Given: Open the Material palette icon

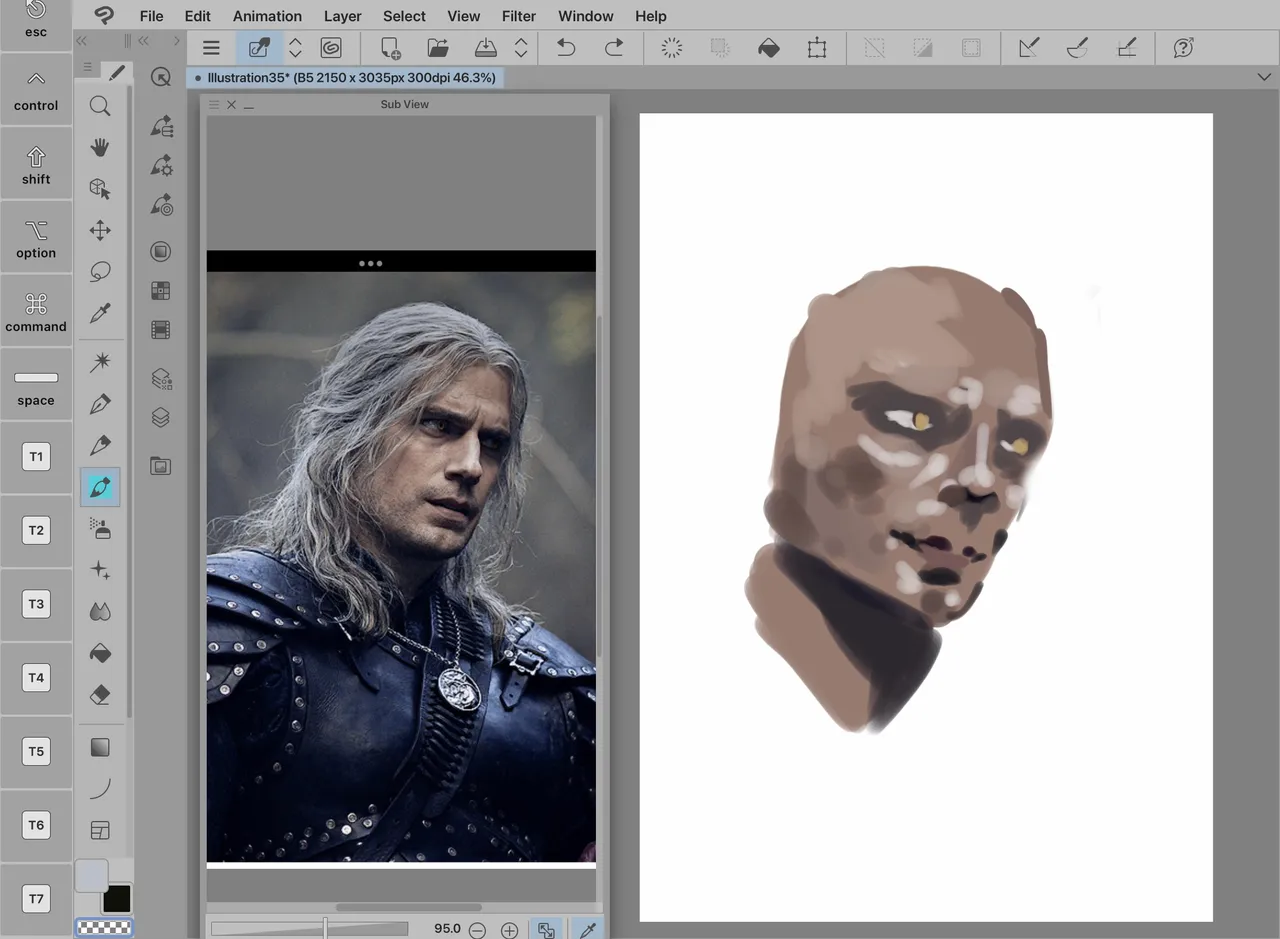Looking at the screenshot, I should [161, 465].
